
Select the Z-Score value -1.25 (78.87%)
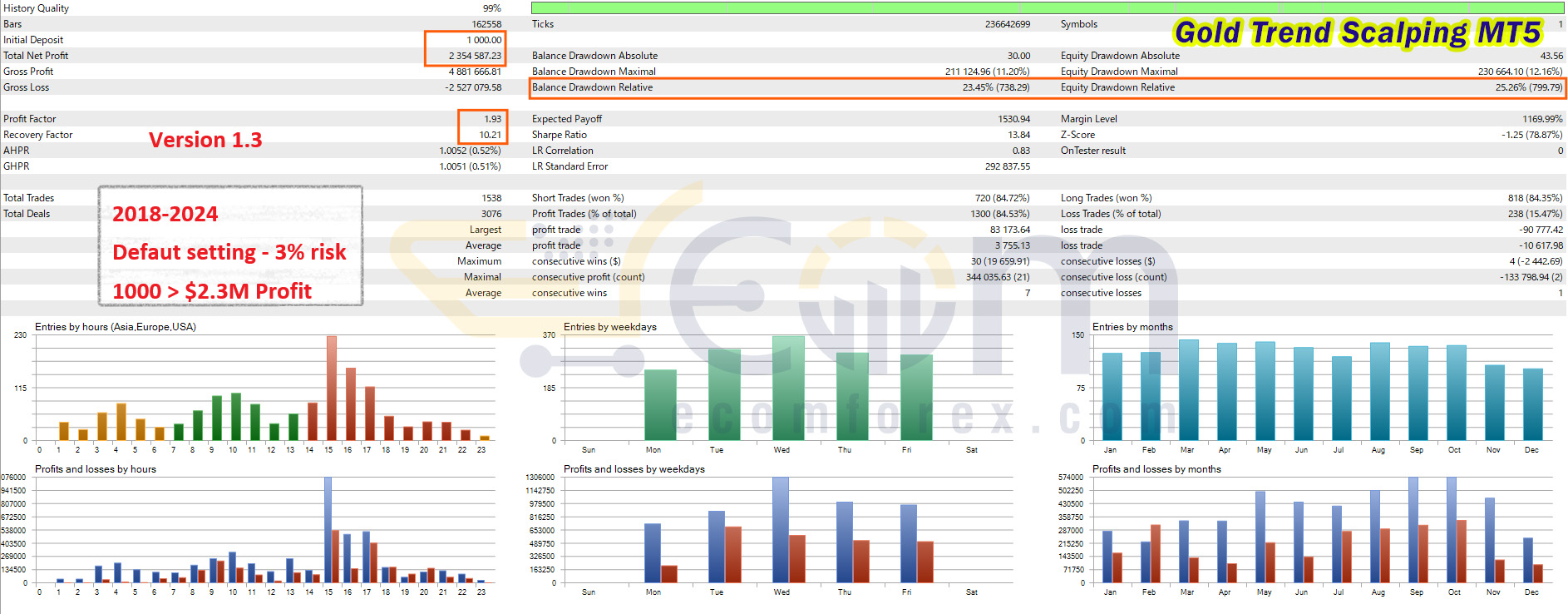tap(1531, 135)
